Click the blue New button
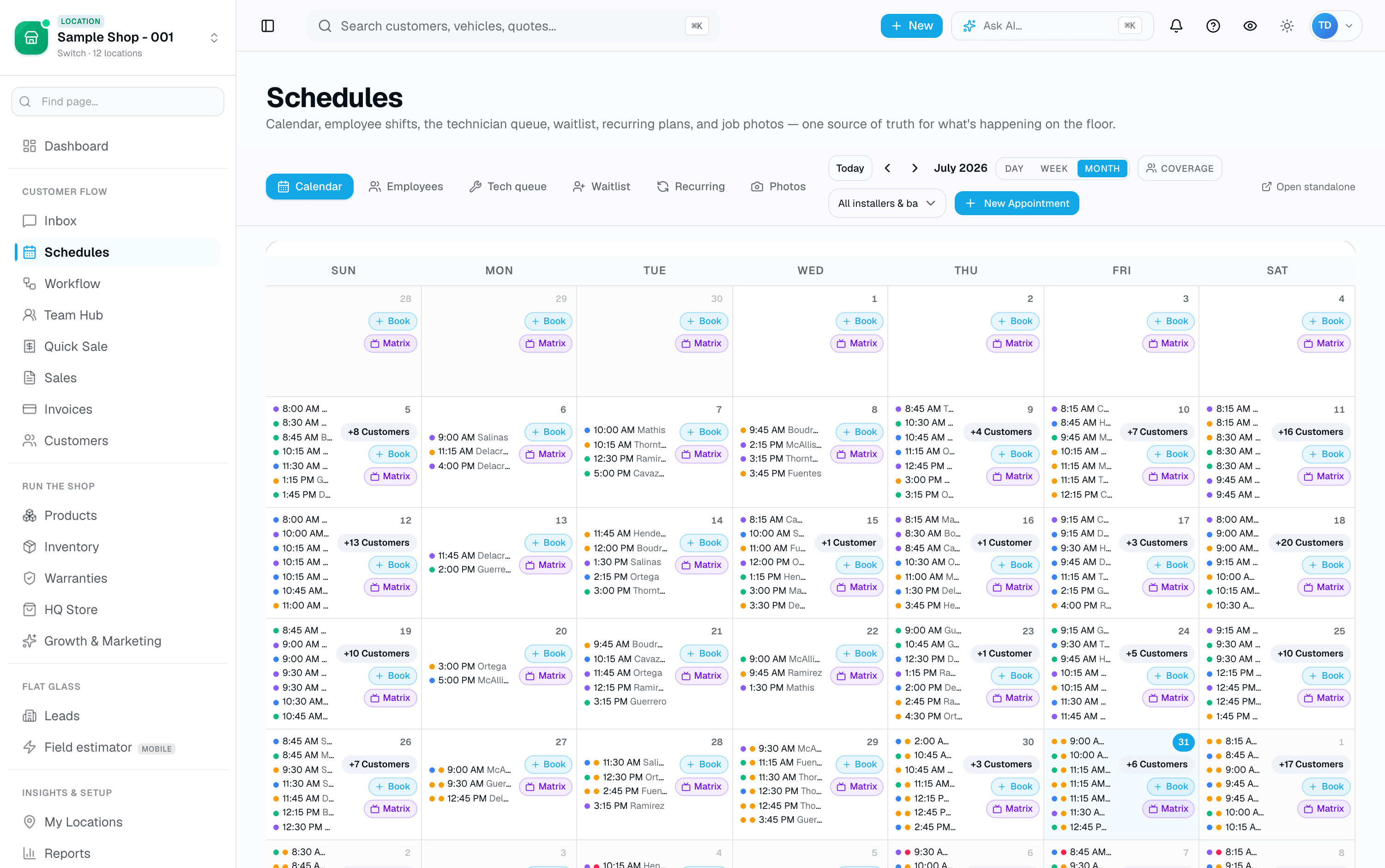The height and width of the screenshot is (868, 1385). click(911, 26)
